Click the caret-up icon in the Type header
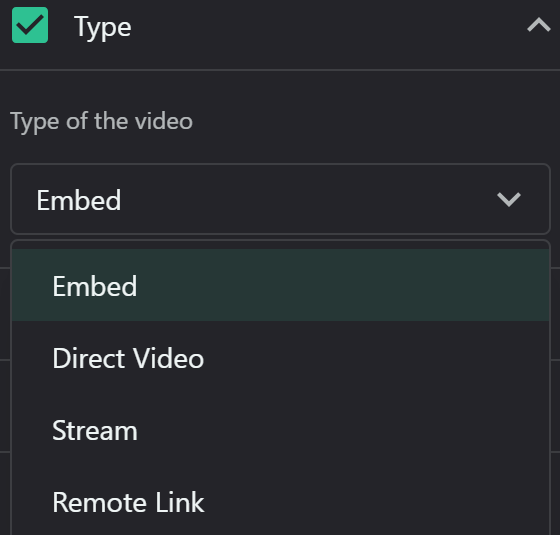 coord(539,25)
